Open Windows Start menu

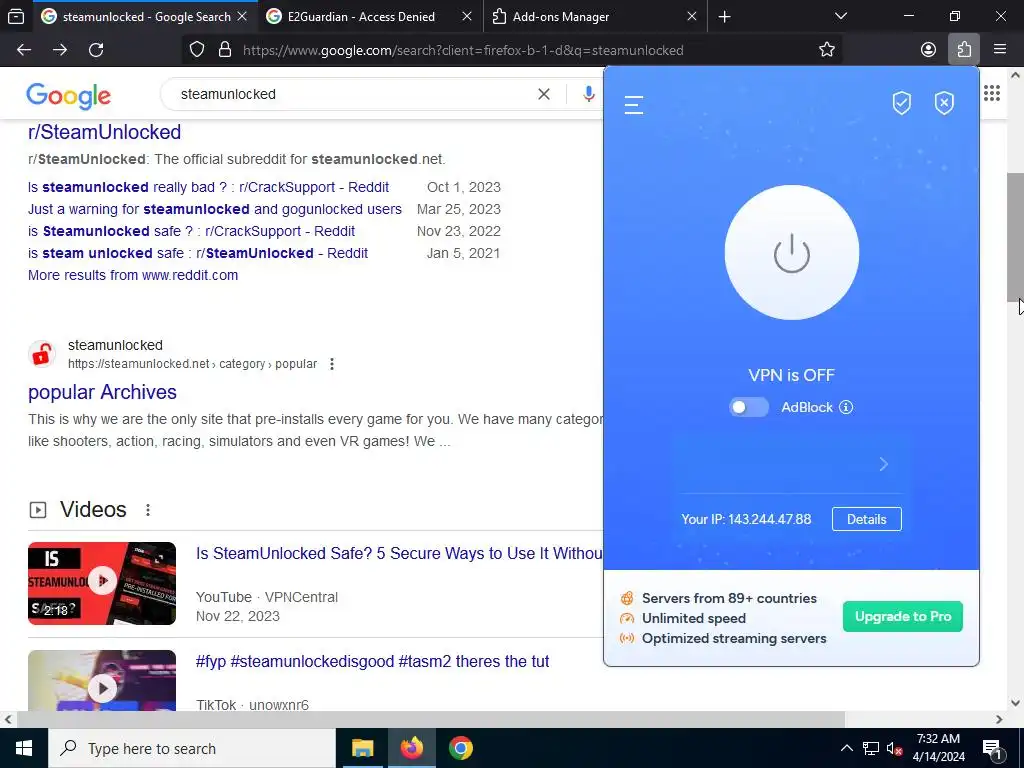point(24,748)
